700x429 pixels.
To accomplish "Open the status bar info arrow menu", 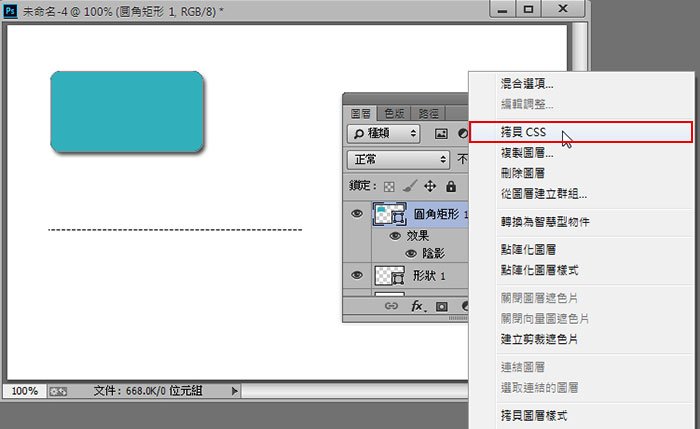I will pyautogui.click(x=235, y=392).
